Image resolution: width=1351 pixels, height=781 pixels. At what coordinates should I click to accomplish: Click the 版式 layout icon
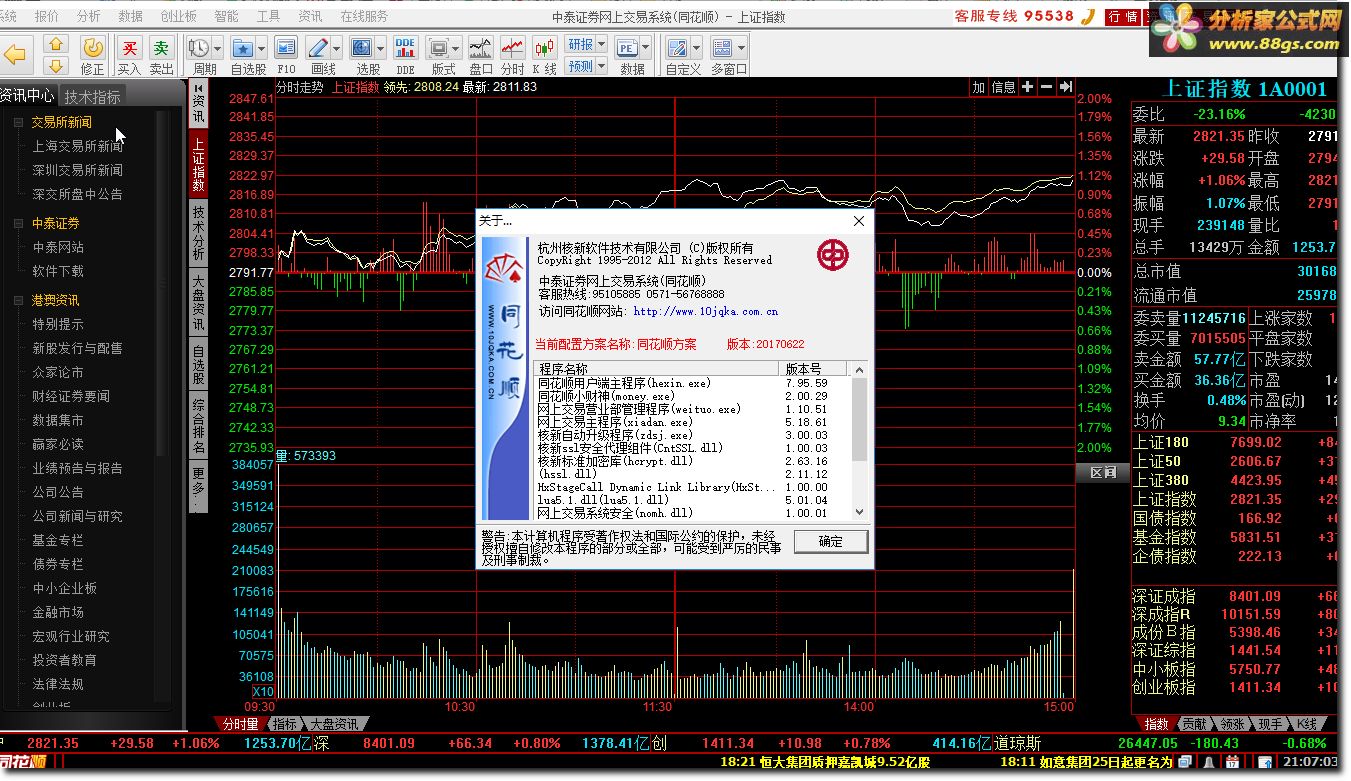pos(437,48)
